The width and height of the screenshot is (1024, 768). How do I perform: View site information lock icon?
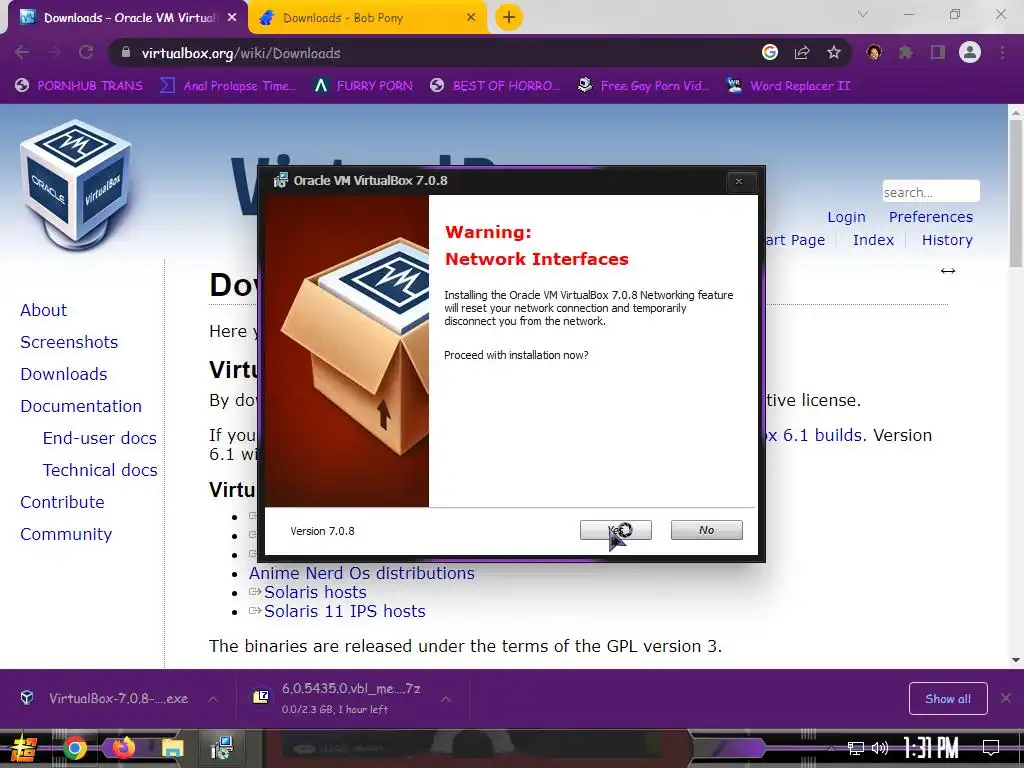pos(125,52)
